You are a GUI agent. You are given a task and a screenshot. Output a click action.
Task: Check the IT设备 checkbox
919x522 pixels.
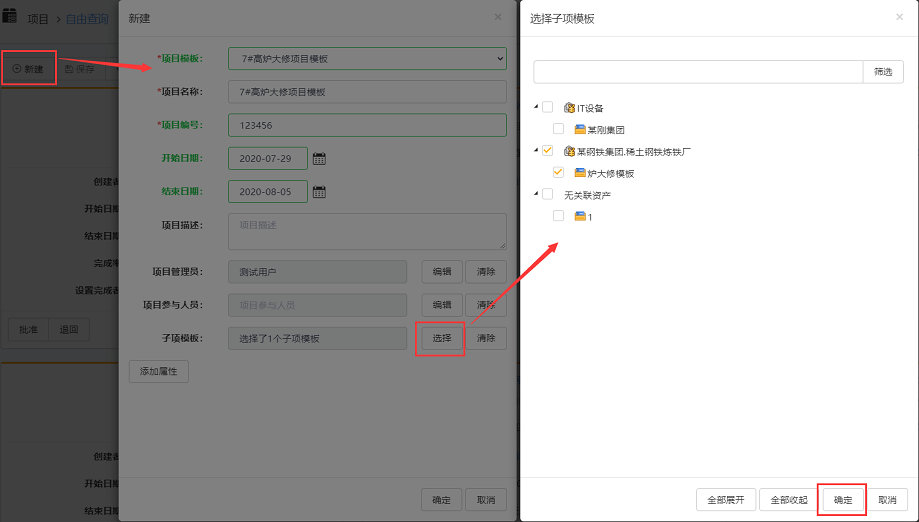(547, 107)
